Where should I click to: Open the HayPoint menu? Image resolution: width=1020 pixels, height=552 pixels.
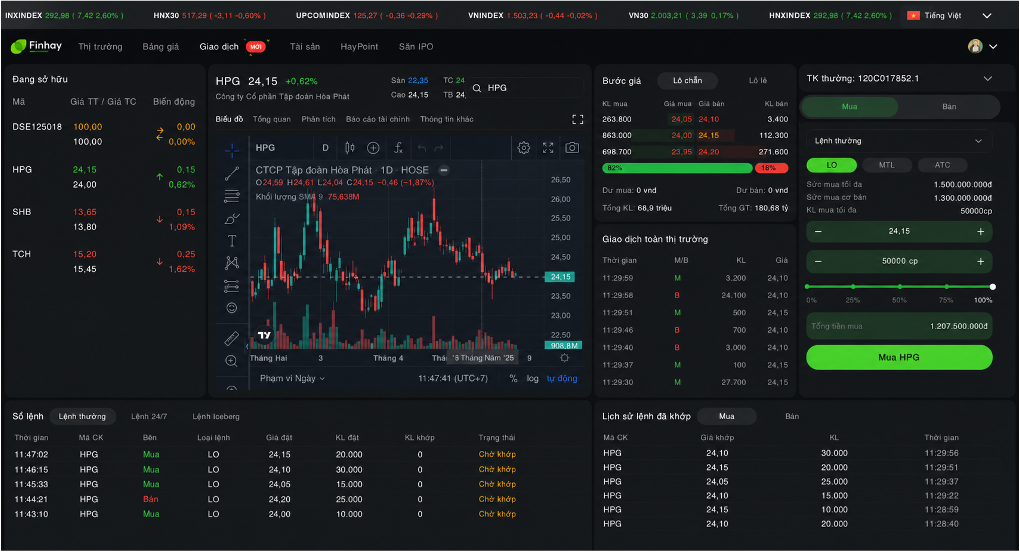coord(359,46)
